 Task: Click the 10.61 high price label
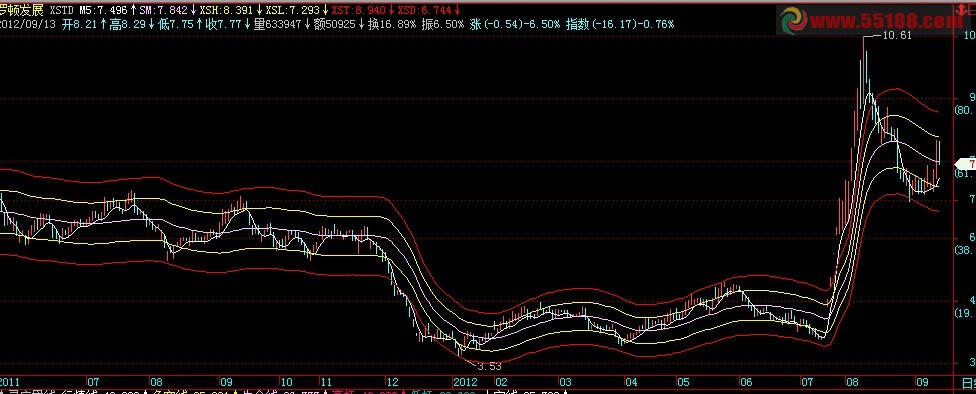(897, 35)
